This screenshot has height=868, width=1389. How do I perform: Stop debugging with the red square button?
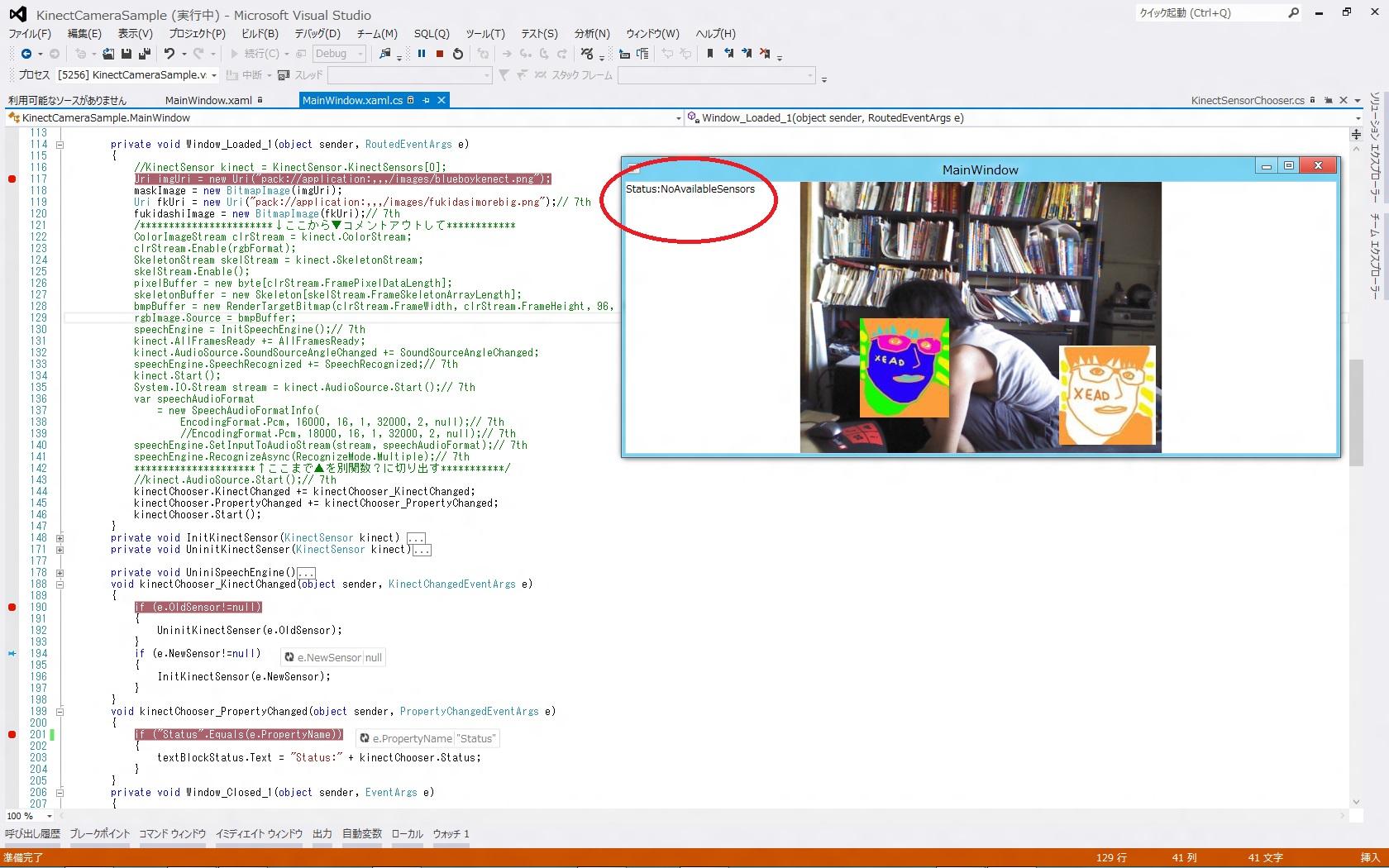click(440, 54)
